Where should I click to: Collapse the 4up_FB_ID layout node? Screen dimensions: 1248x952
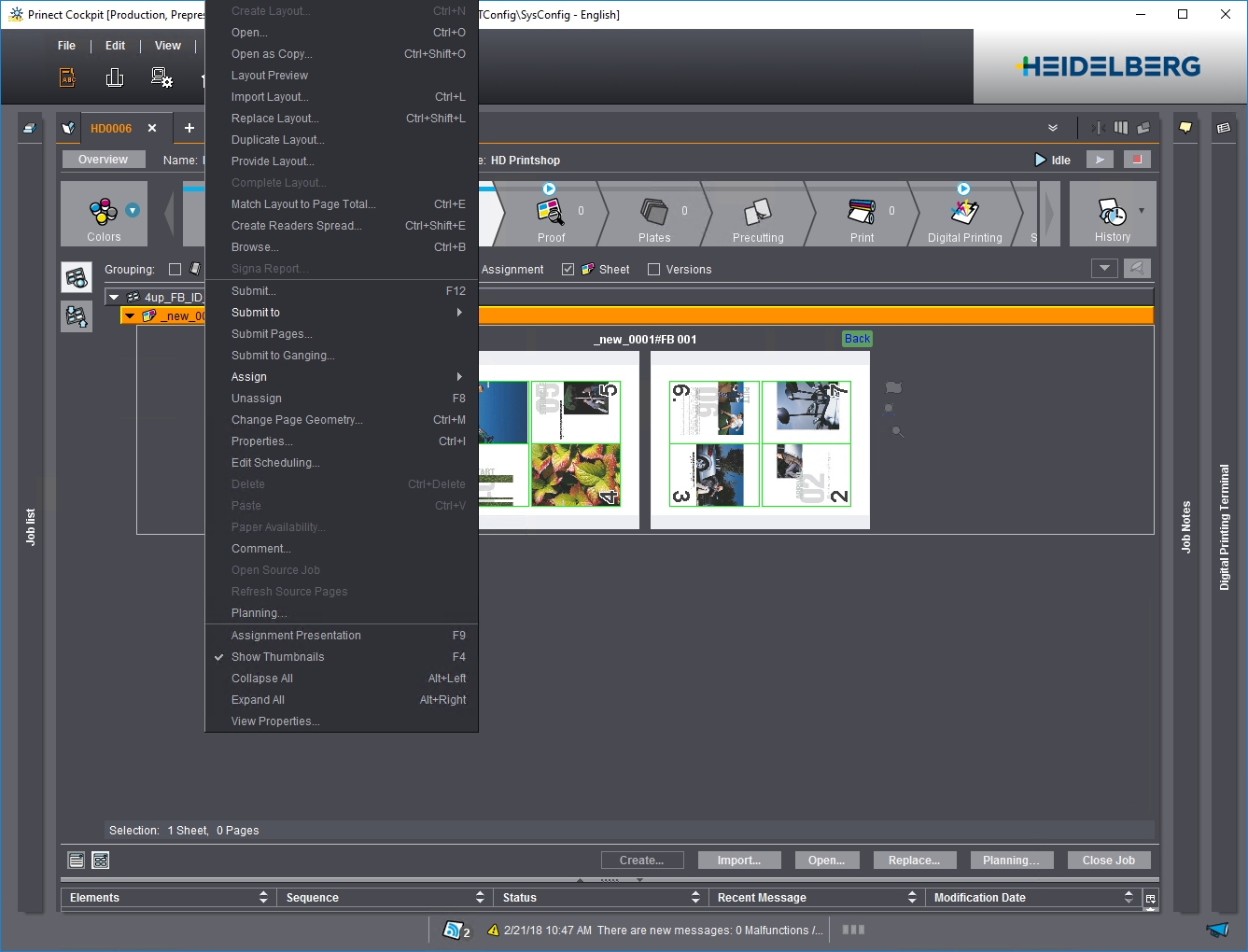click(115, 296)
